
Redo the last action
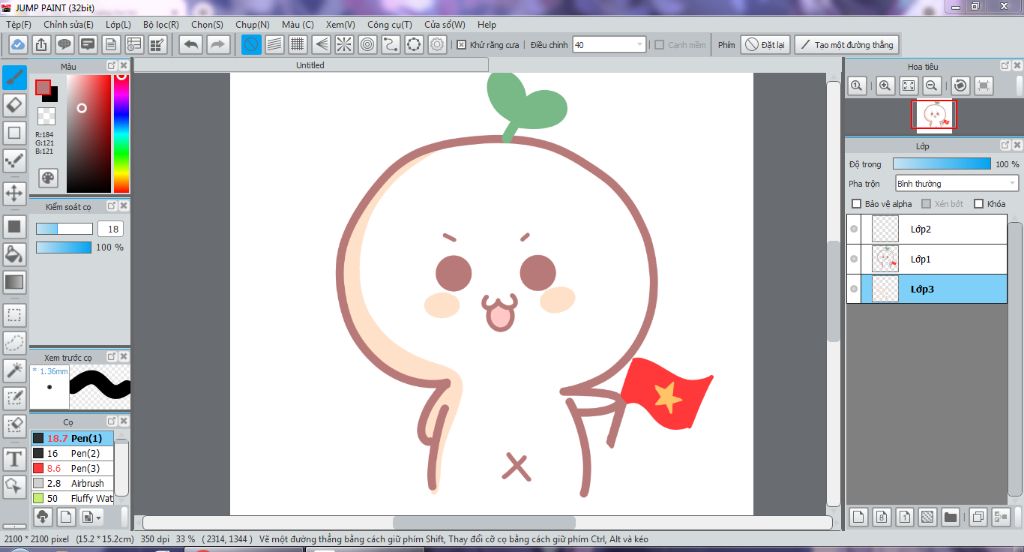click(x=217, y=44)
